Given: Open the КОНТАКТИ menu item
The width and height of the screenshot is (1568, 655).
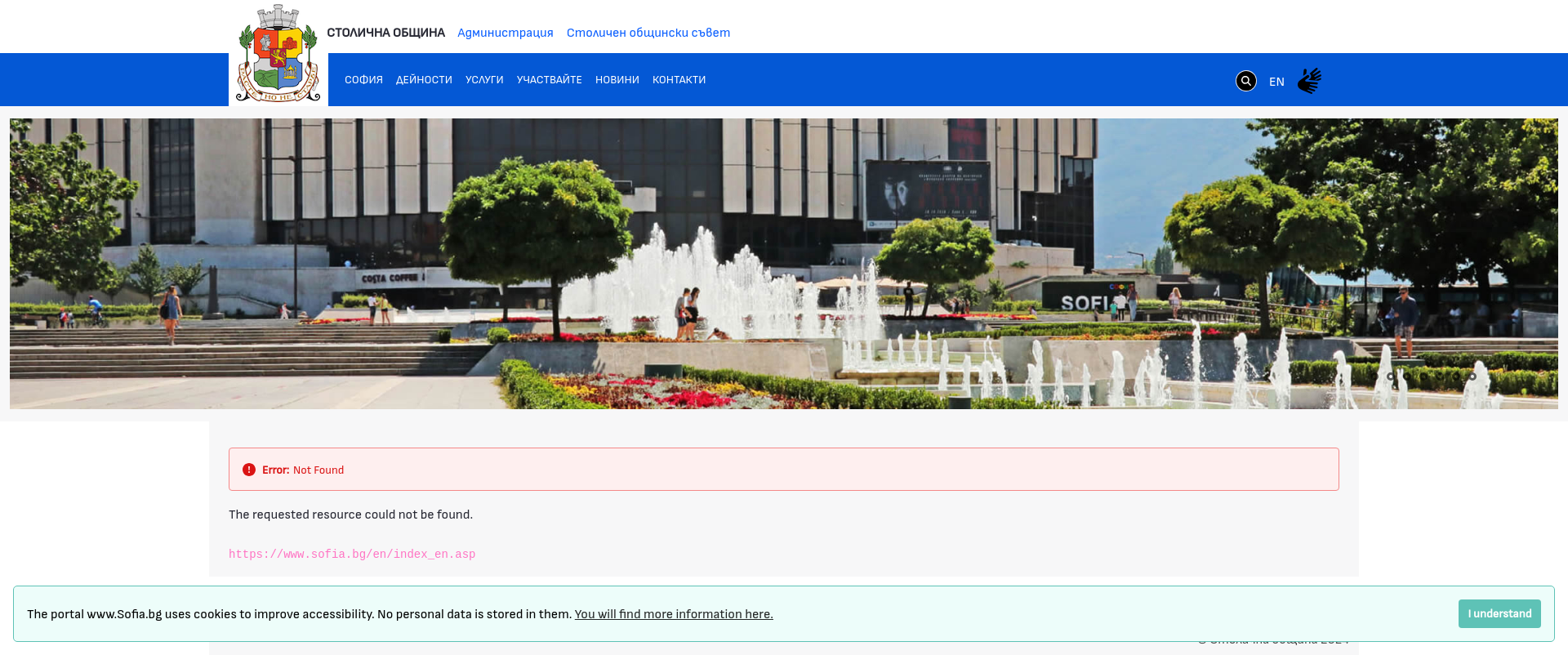Looking at the screenshot, I should pyautogui.click(x=679, y=80).
